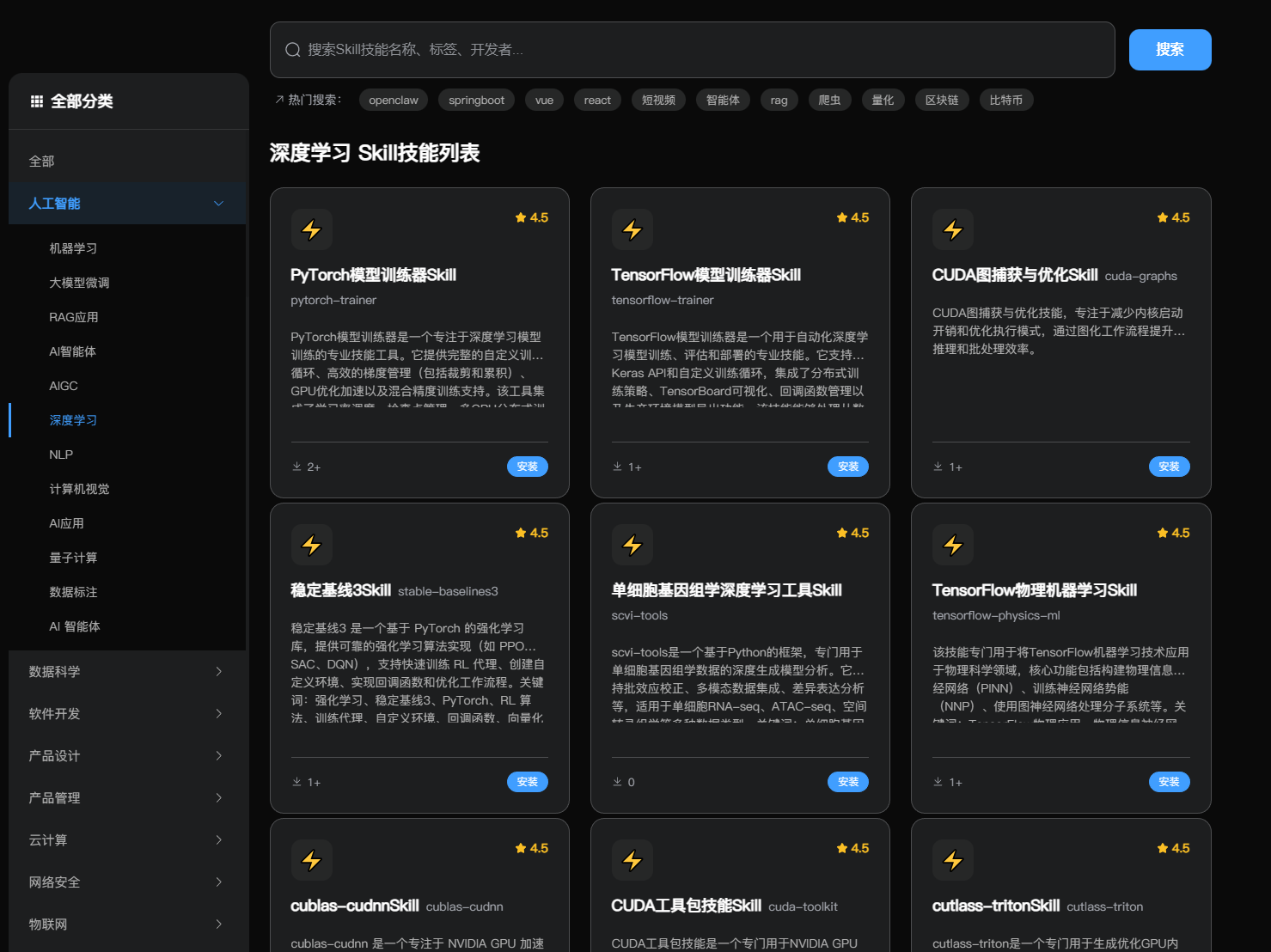
Task: Select the react hot search tag
Action: (x=596, y=100)
